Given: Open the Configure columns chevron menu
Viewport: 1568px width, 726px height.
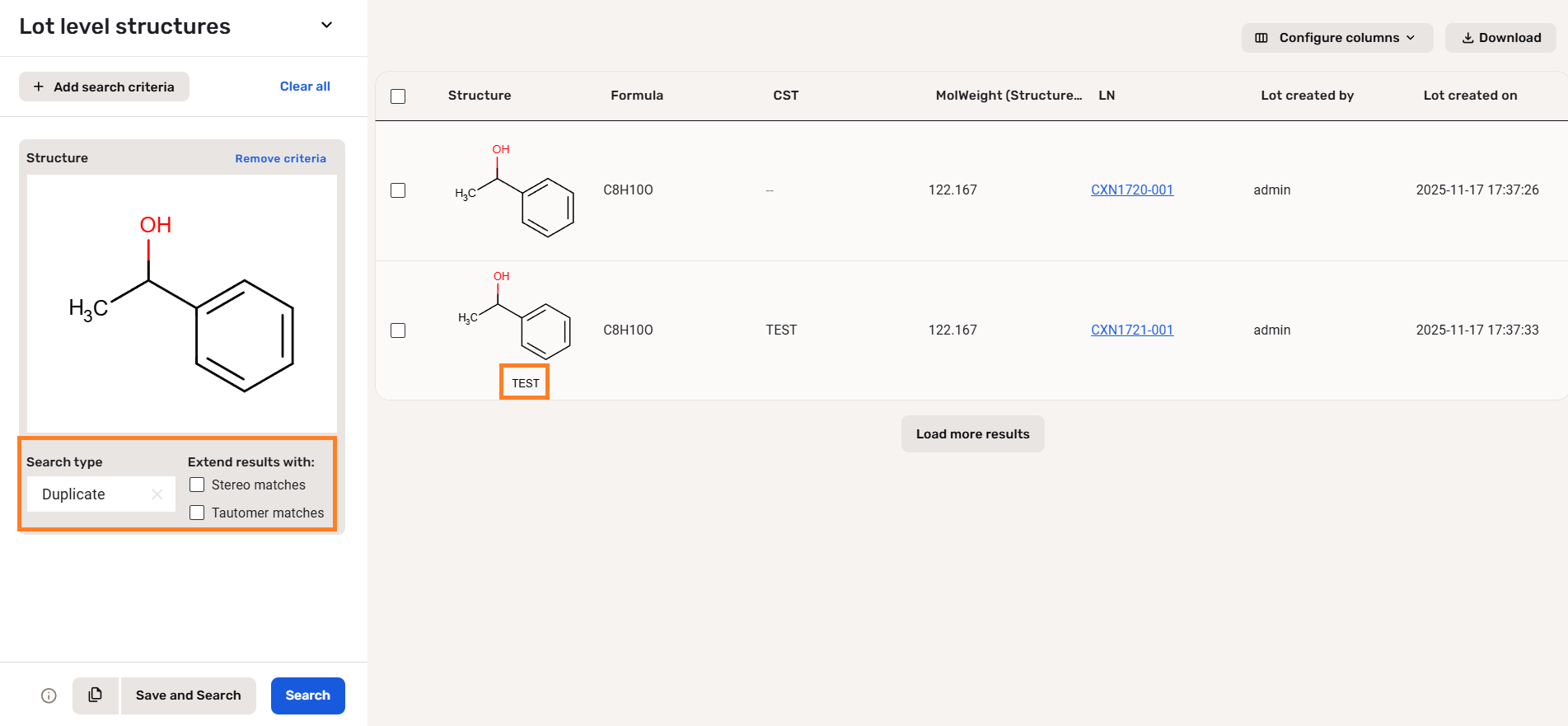Looking at the screenshot, I should tap(1411, 38).
